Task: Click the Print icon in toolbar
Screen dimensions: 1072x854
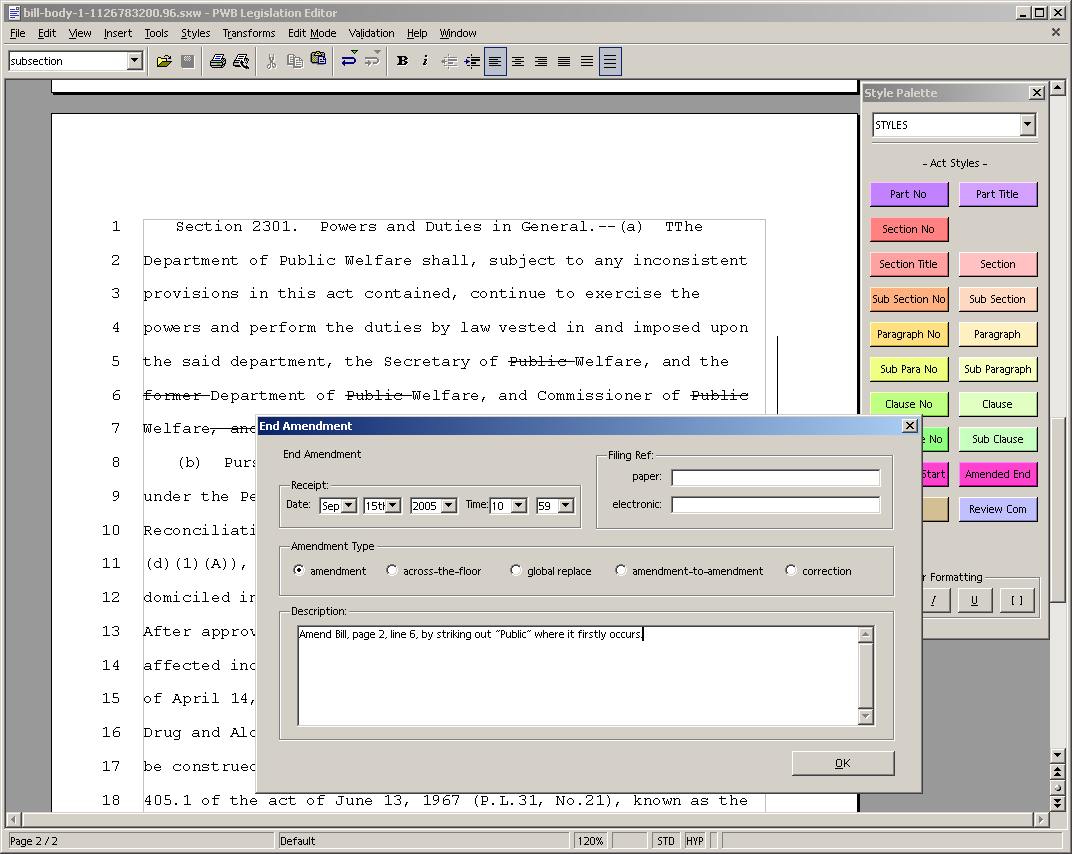Action: 218,61
